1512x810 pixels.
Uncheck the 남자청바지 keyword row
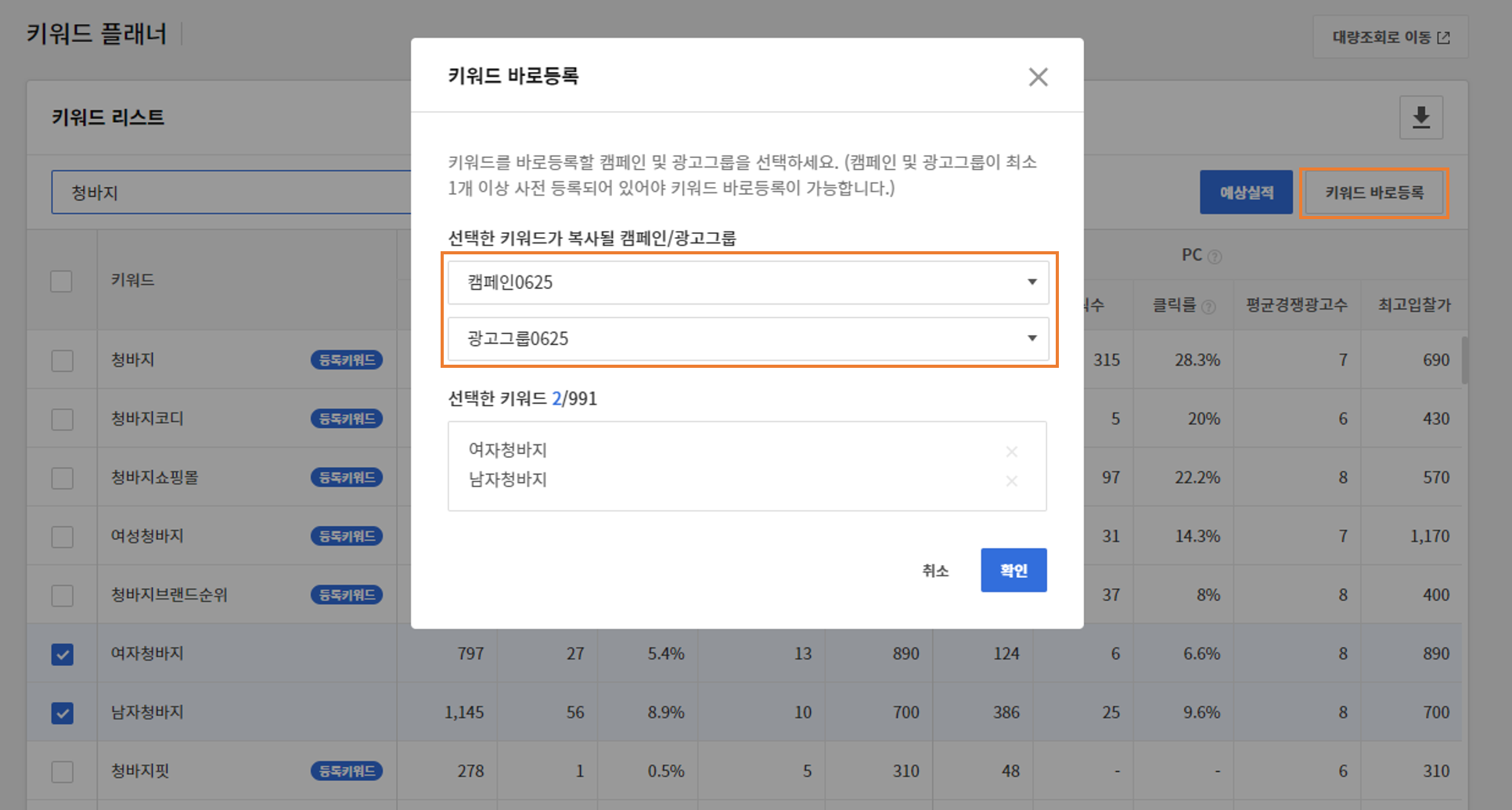(62, 713)
